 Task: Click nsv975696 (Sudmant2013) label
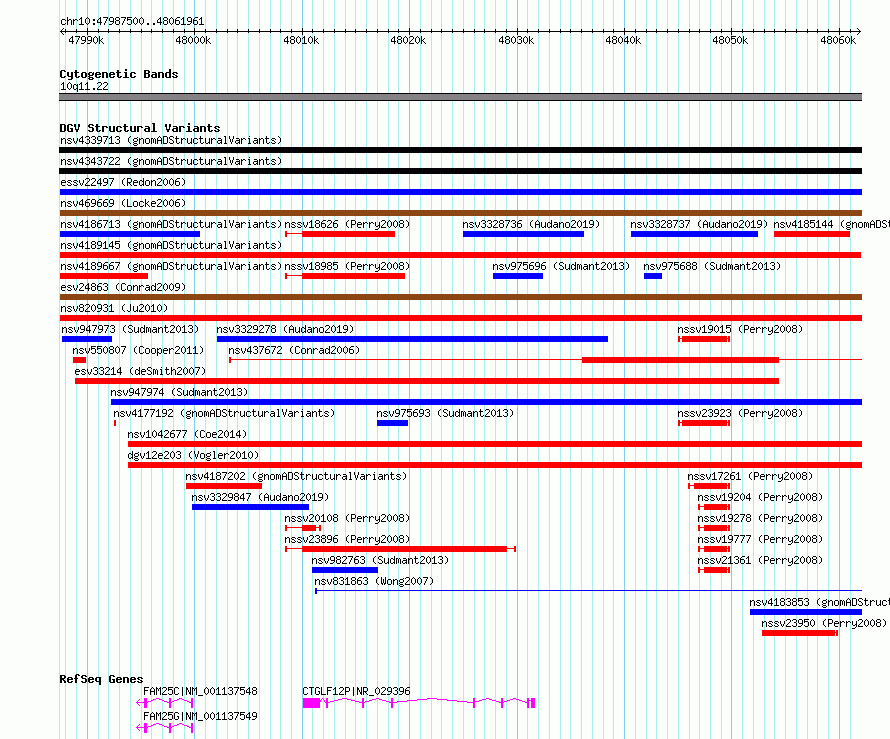[561, 266]
